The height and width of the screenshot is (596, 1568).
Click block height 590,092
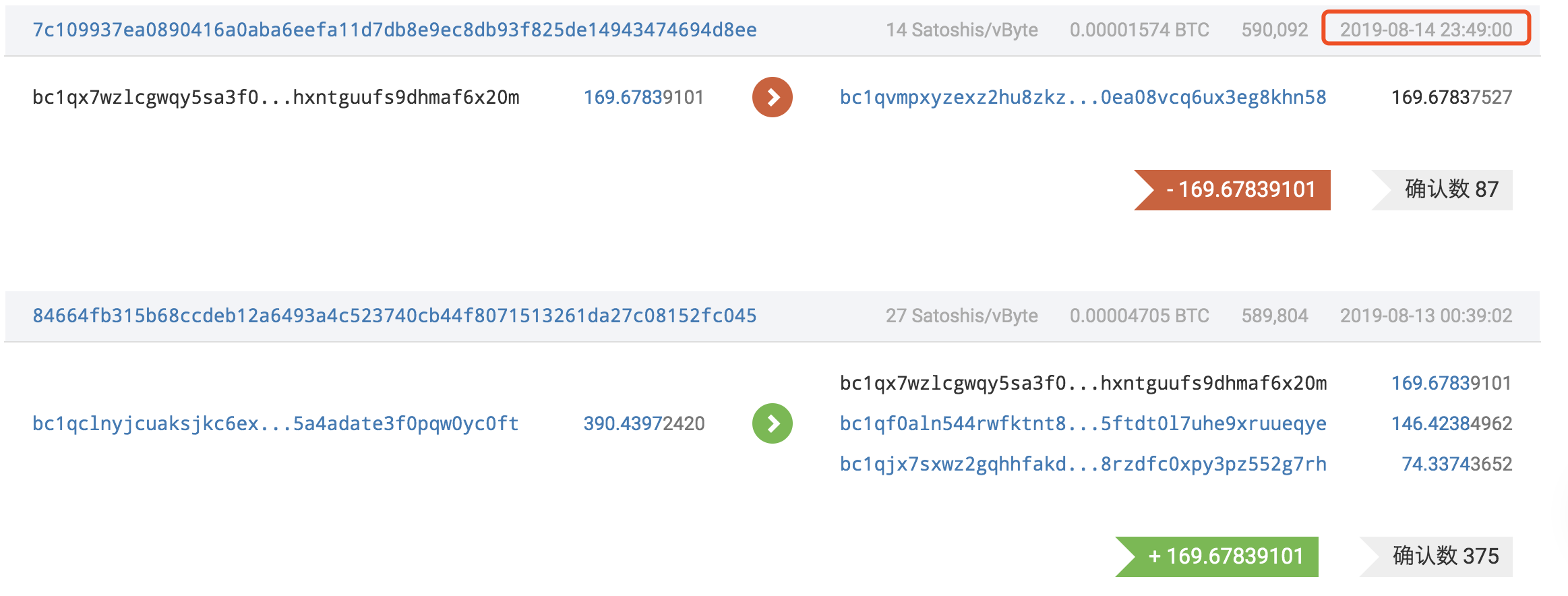(x=1275, y=30)
